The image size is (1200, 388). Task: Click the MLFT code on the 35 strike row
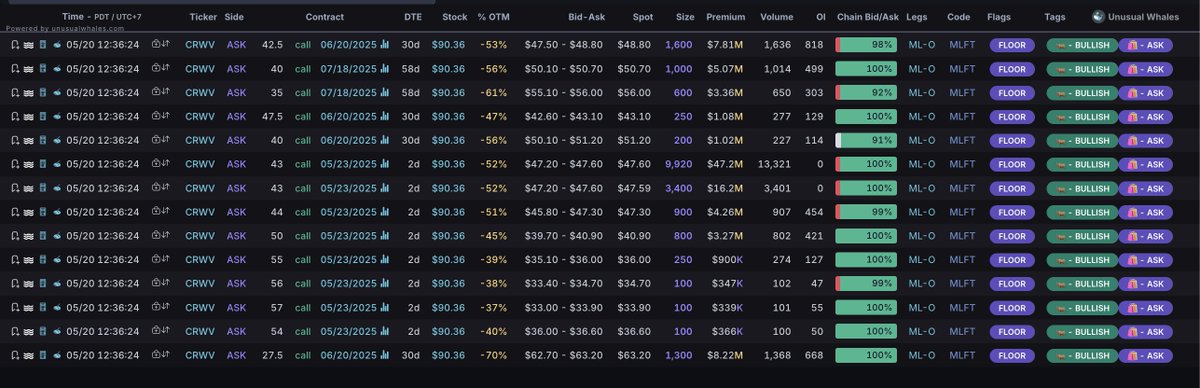961,92
